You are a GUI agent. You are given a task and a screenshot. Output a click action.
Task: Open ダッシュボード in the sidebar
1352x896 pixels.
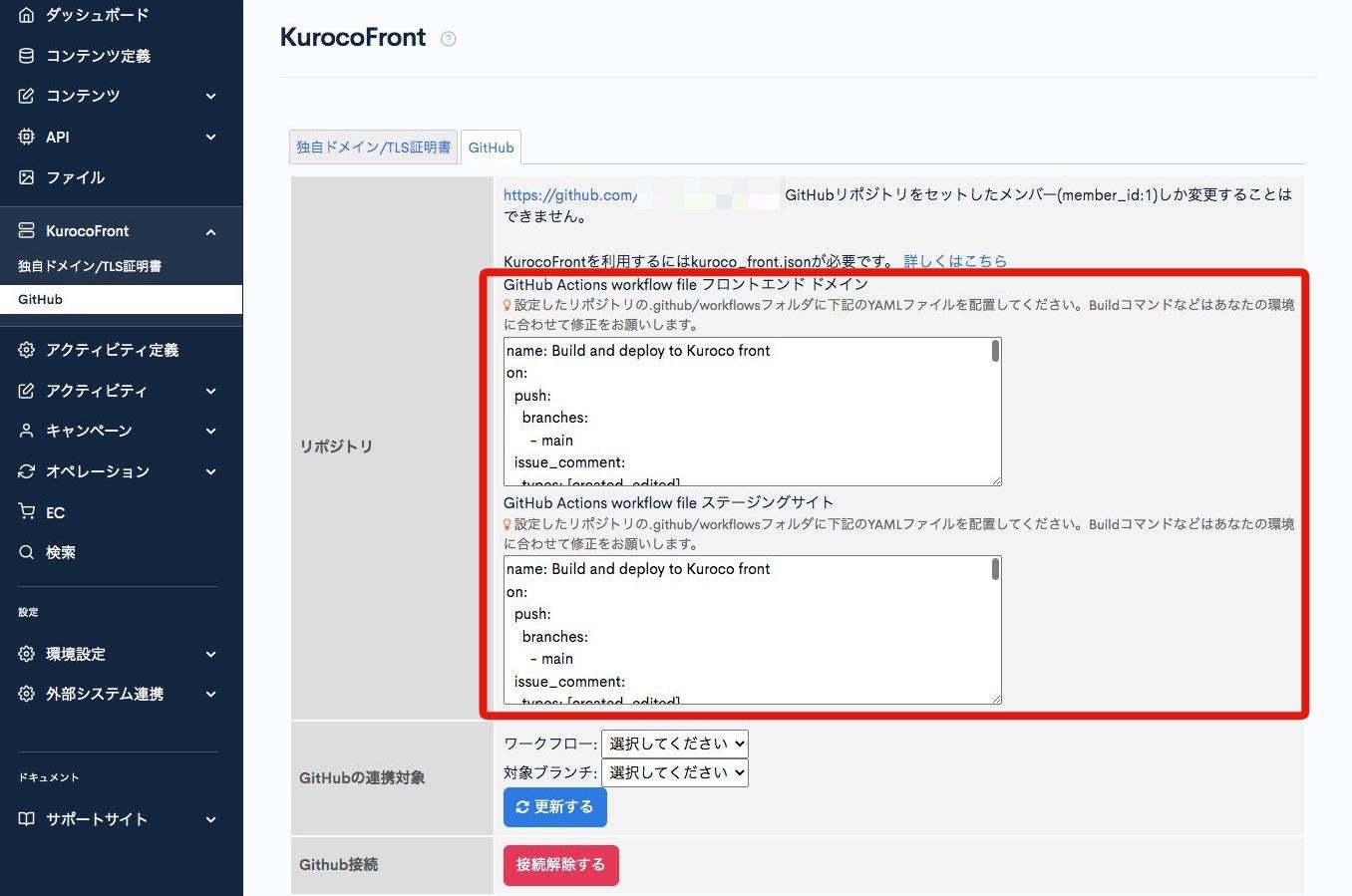click(97, 15)
